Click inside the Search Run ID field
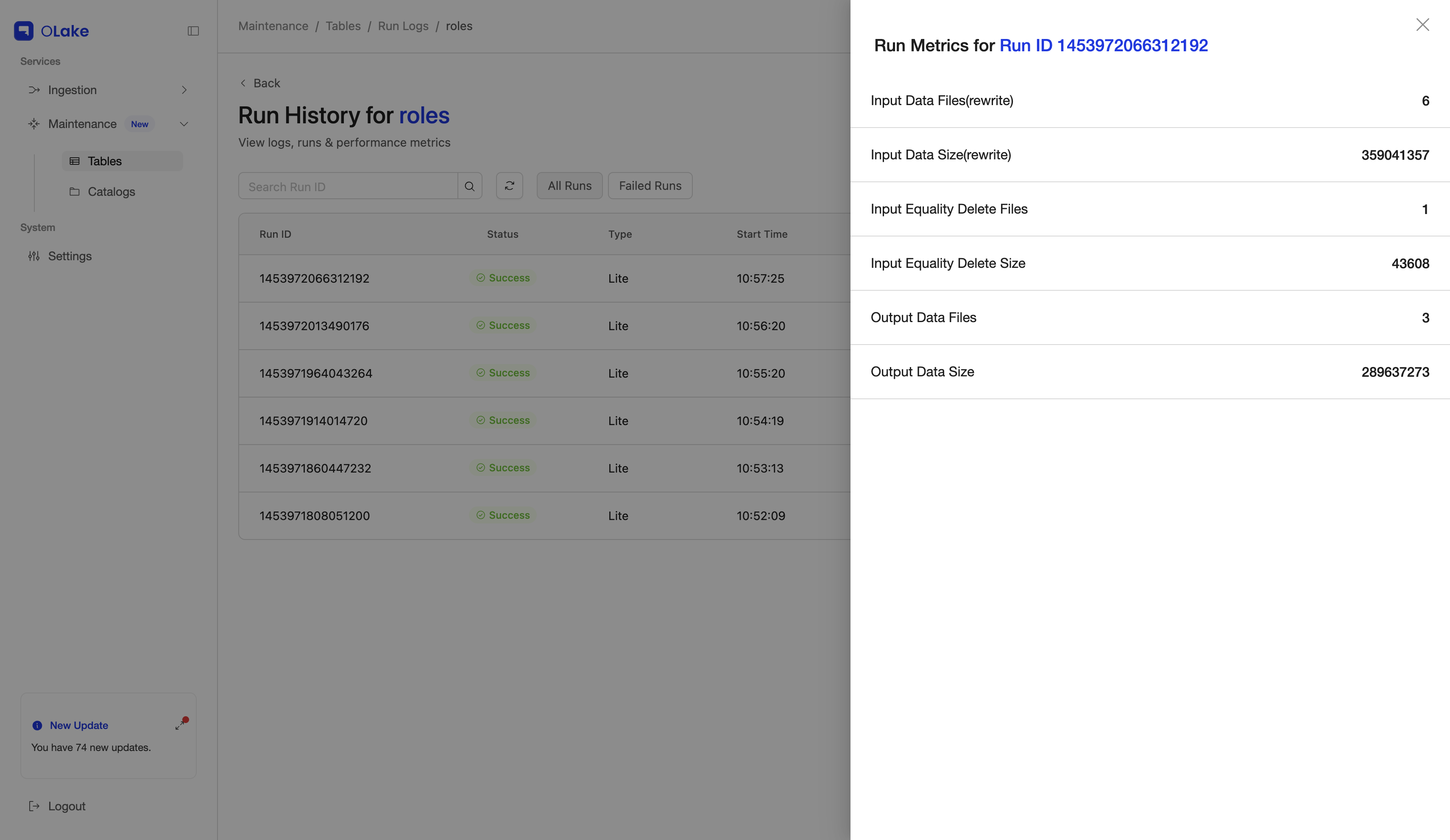The width and height of the screenshot is (1450, 840). click(345, 186)
